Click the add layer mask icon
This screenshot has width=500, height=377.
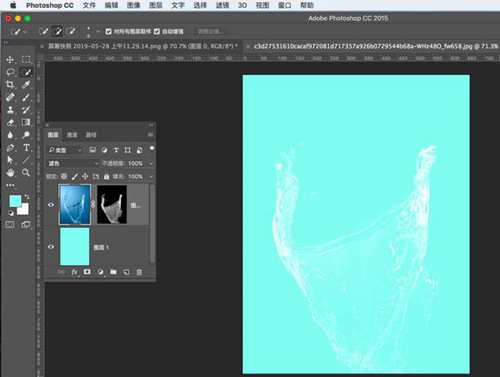point(87,272)
